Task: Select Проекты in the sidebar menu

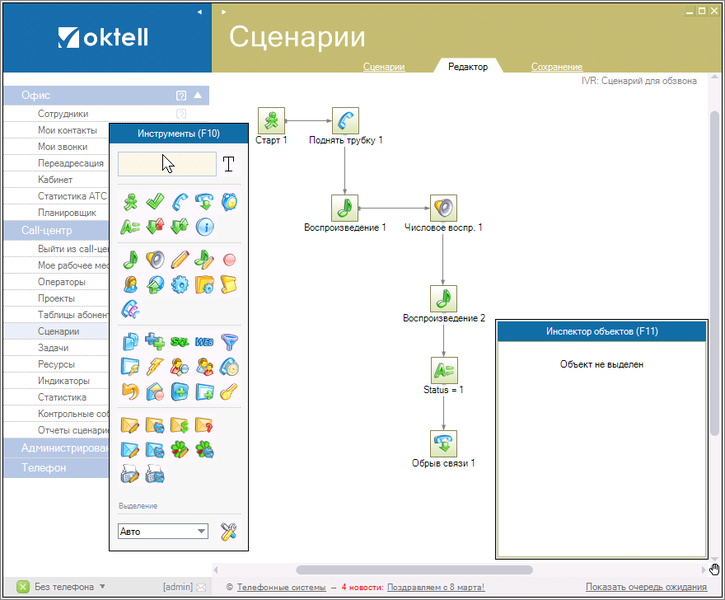Action: [56, 299]
